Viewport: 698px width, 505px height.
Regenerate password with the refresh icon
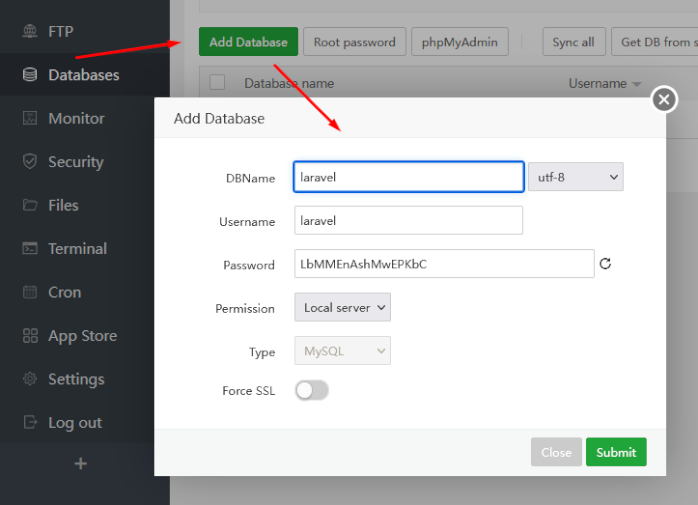[x=605, y=265]
